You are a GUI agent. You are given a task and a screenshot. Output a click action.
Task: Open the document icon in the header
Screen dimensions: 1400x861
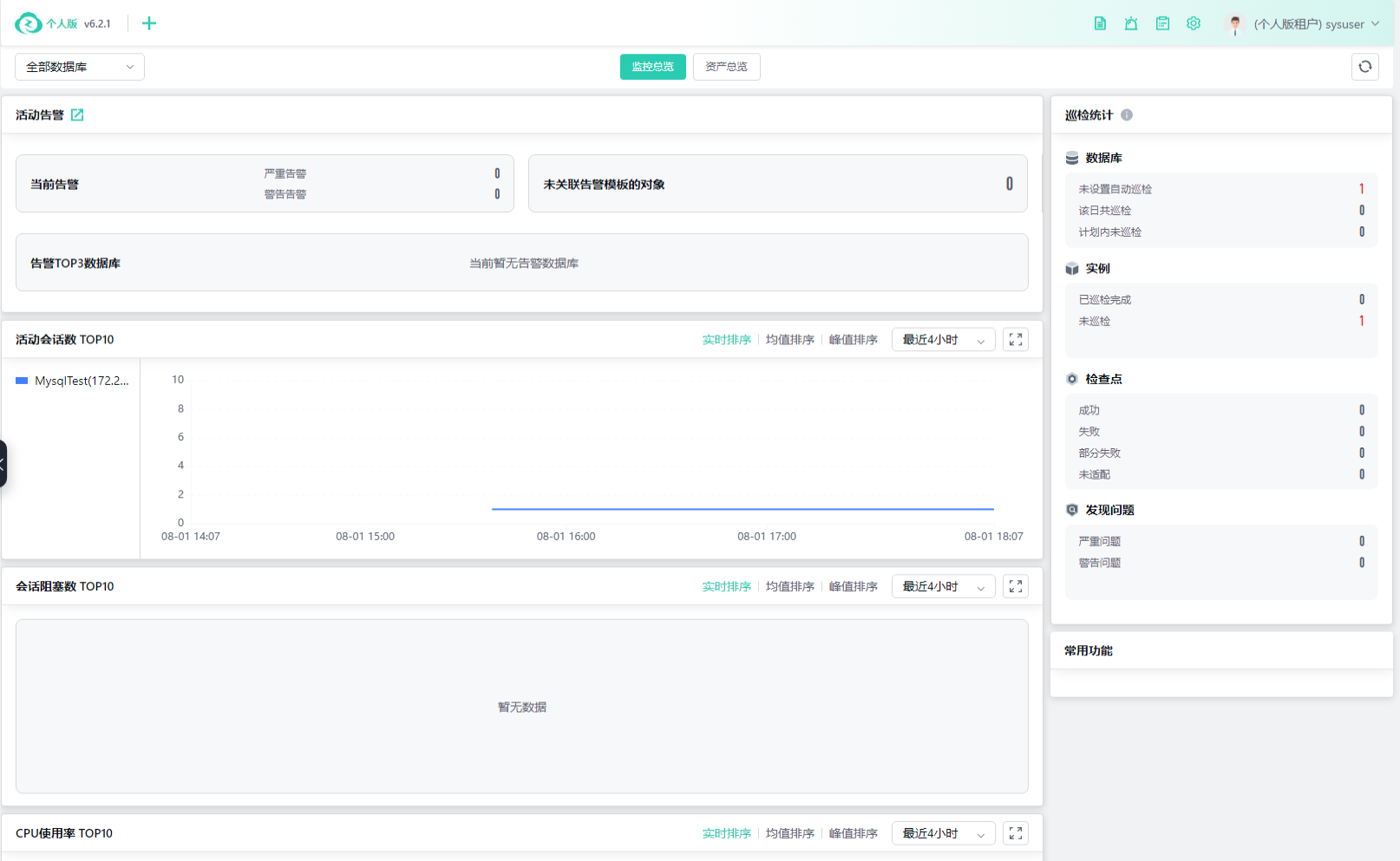(x=1100, y=23)
